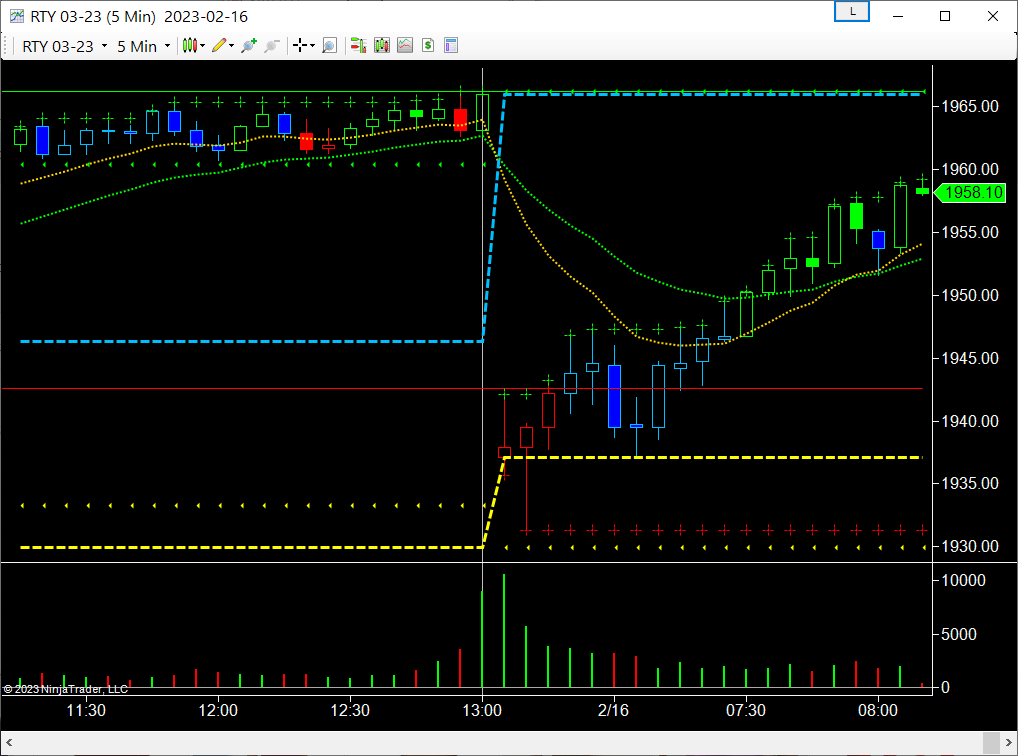Select the drawing tools pencil icon

point(219,45)
